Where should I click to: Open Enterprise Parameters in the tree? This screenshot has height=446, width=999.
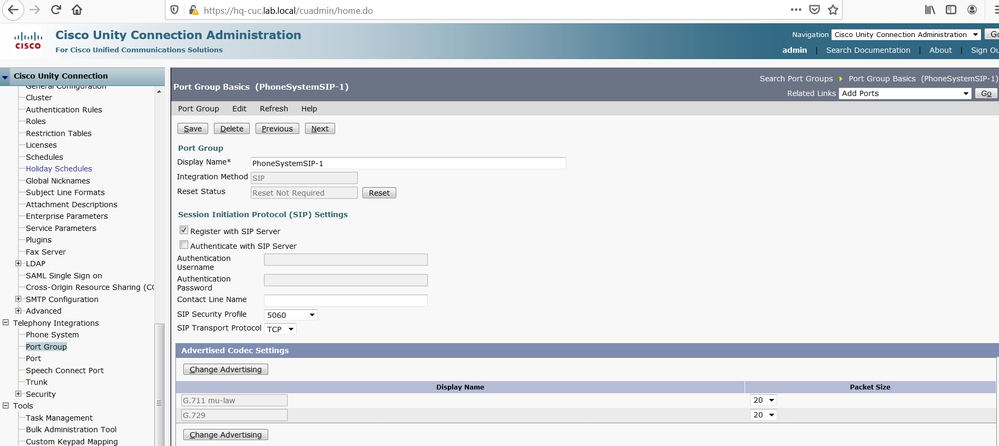click(x=66, y=216)
